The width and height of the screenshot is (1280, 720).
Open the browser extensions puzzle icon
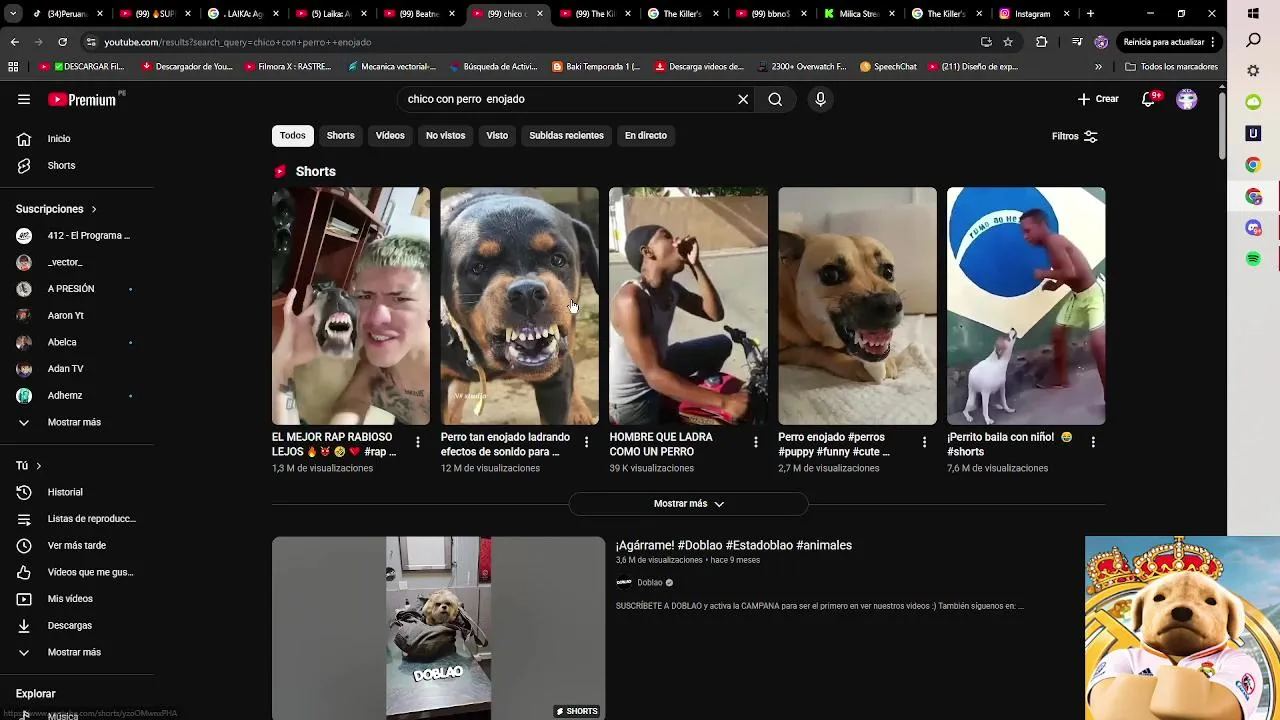[1041, 42]
